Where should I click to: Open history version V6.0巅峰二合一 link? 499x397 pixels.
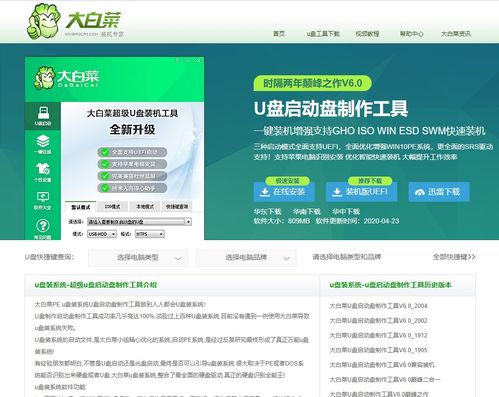click(385, 380)
